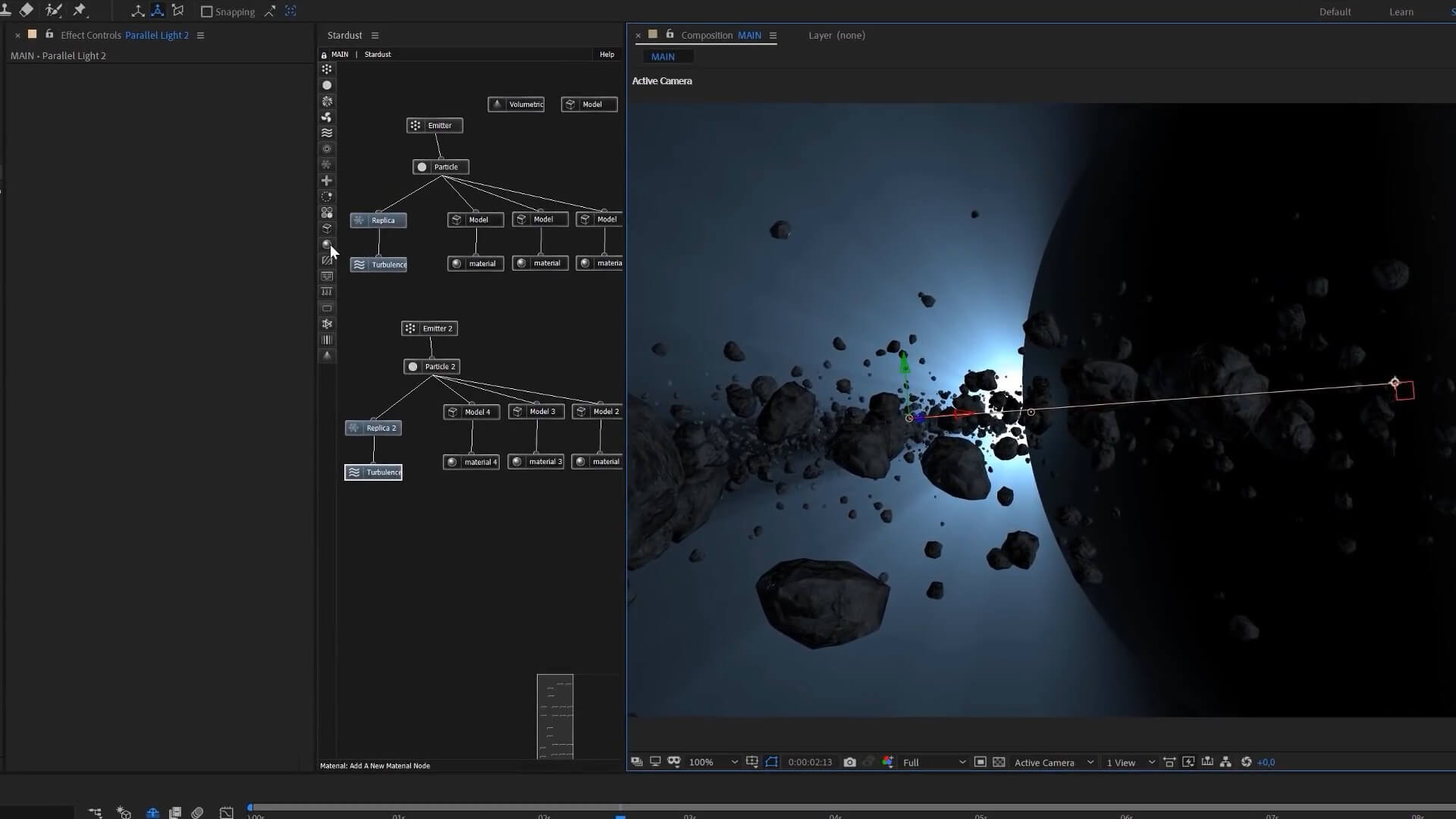Switch to Layer (none) tab
1456x819 pixels.
pyautogui.click(x=836, y=35)
